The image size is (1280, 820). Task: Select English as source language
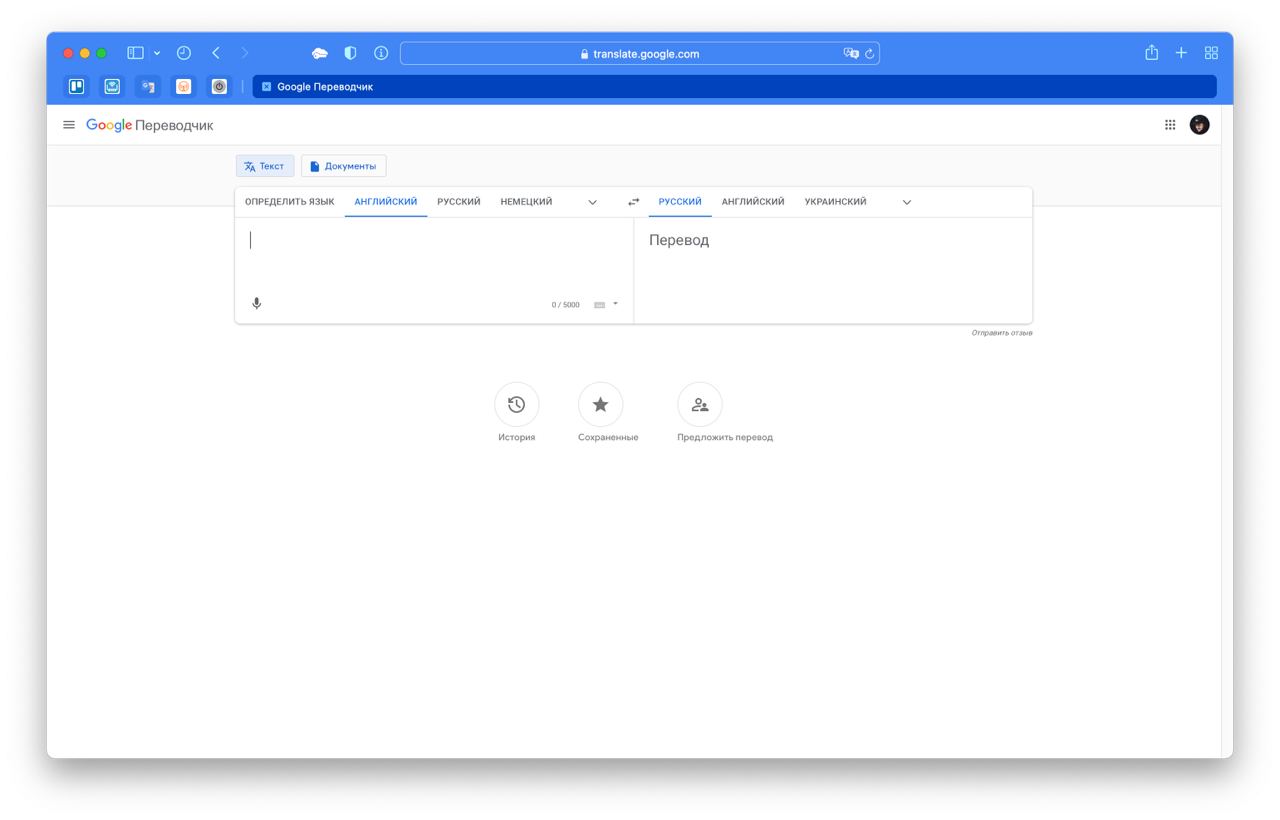click(386, 202)
